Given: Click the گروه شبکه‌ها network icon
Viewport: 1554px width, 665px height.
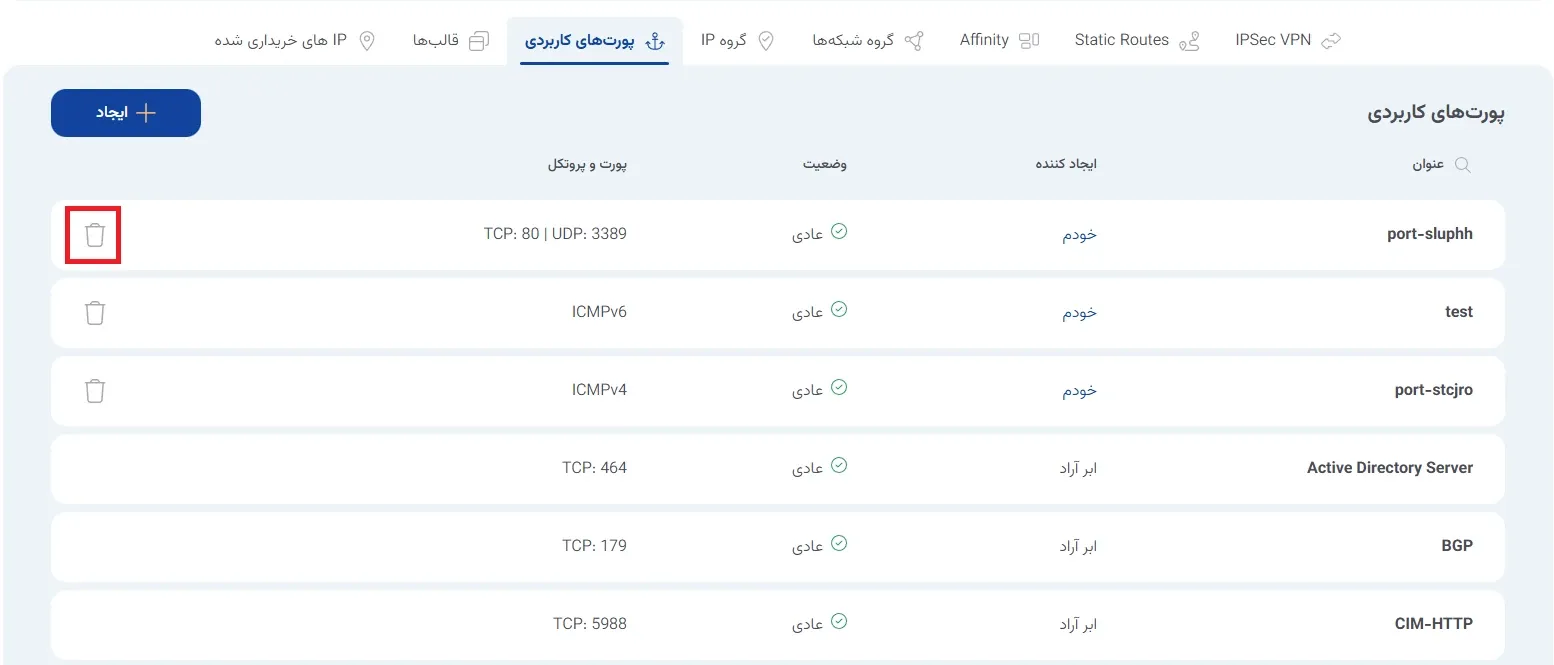Looking at the screenshot, I should (x=913, y=41).
